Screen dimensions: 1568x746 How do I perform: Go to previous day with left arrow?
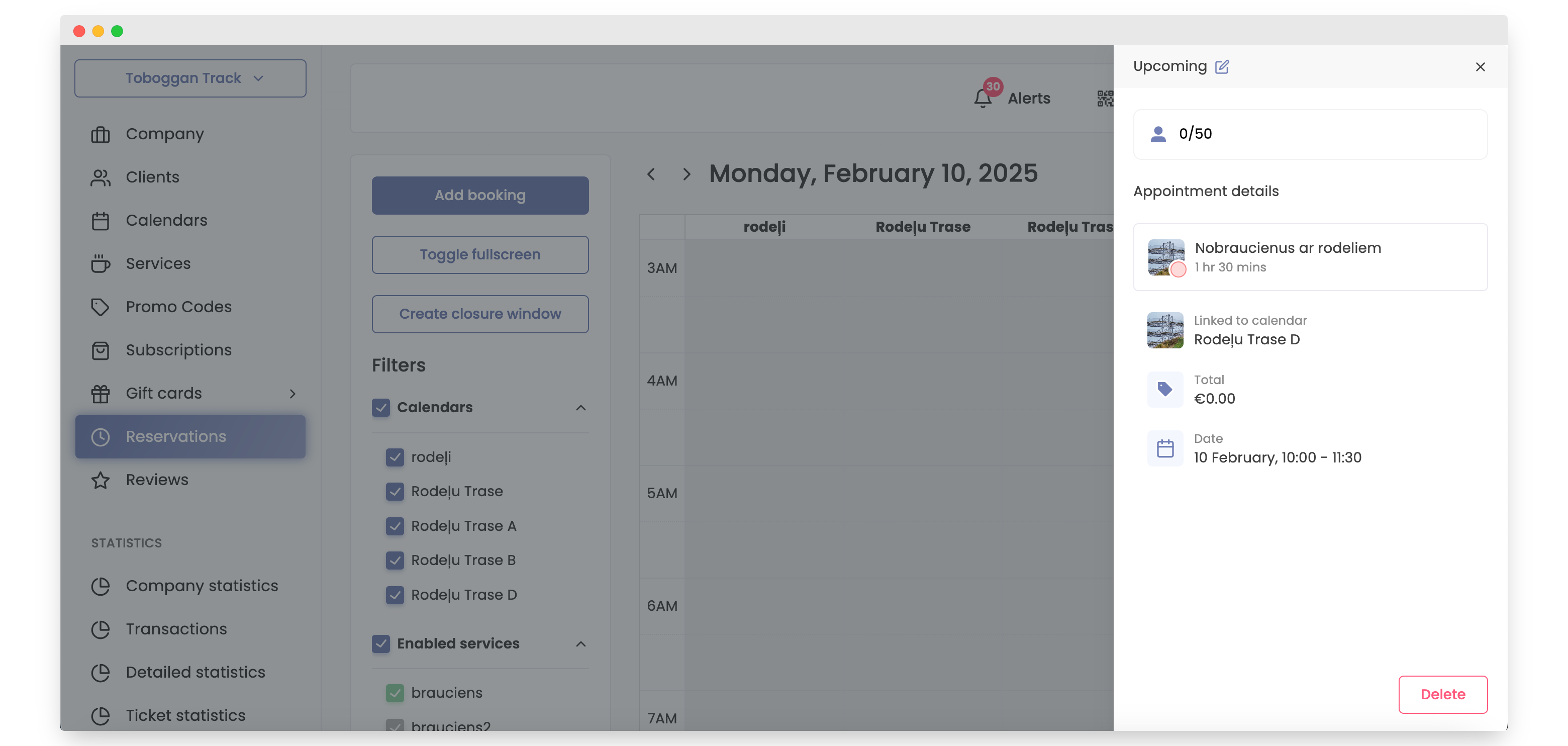pyautogui.click(x=651, y=174)
